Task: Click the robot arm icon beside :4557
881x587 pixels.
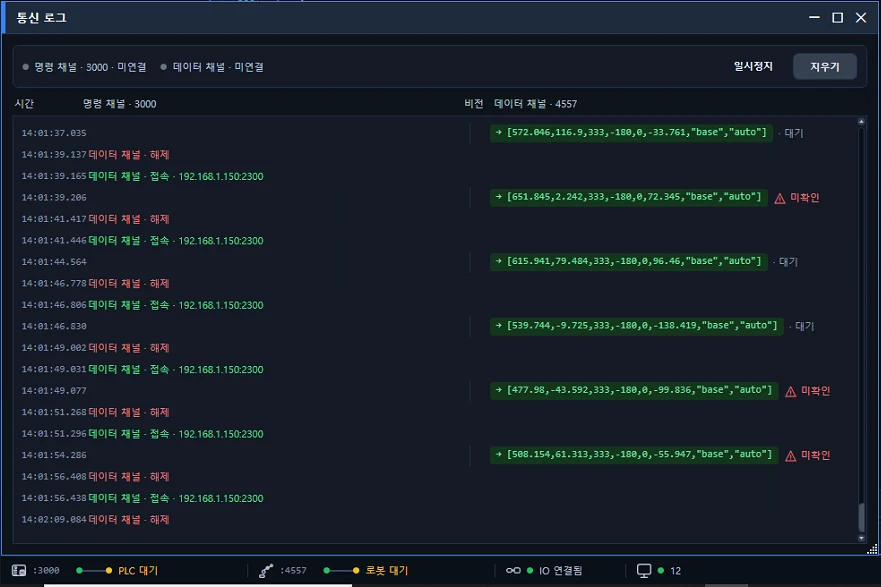Action: (x=266, y=571)
